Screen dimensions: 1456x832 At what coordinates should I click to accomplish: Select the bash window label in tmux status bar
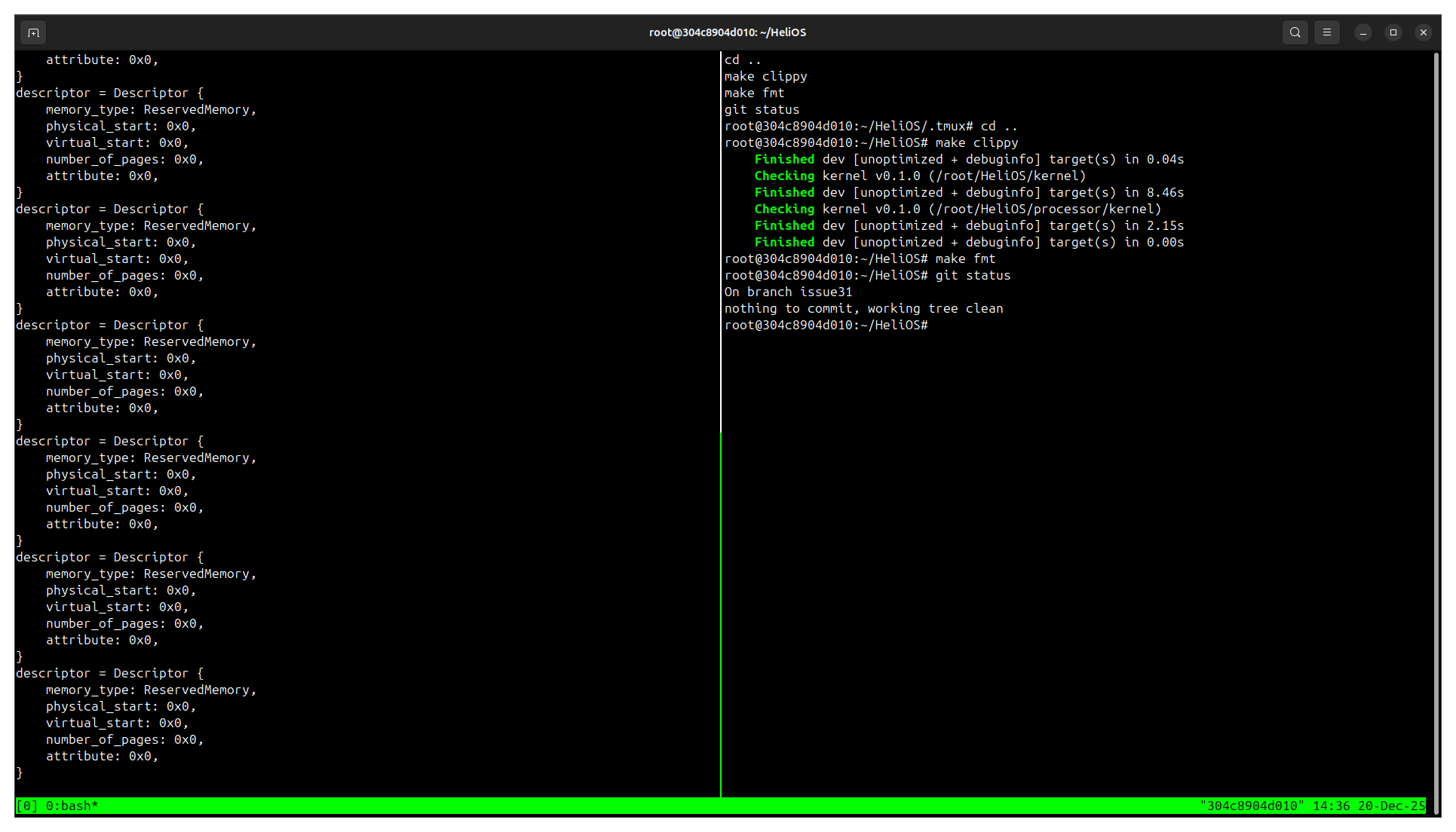72,806
